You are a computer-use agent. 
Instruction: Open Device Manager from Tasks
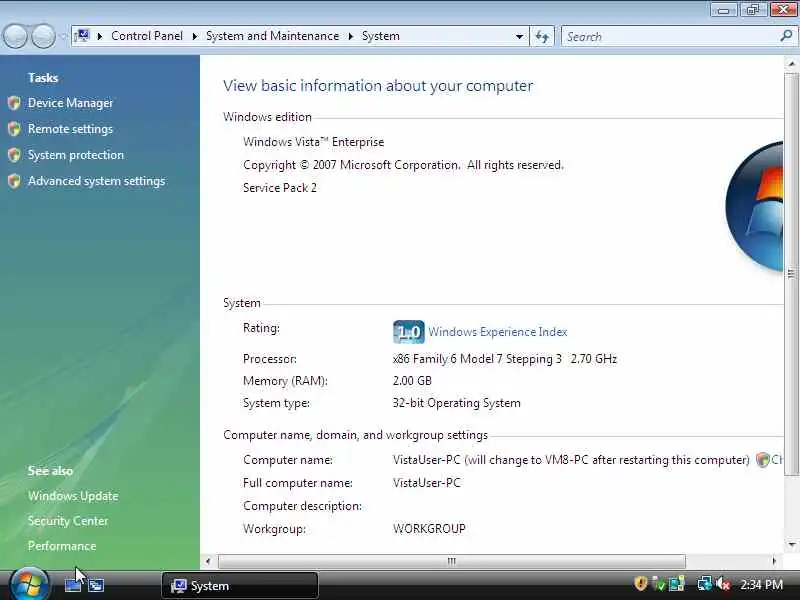(70, 103)
